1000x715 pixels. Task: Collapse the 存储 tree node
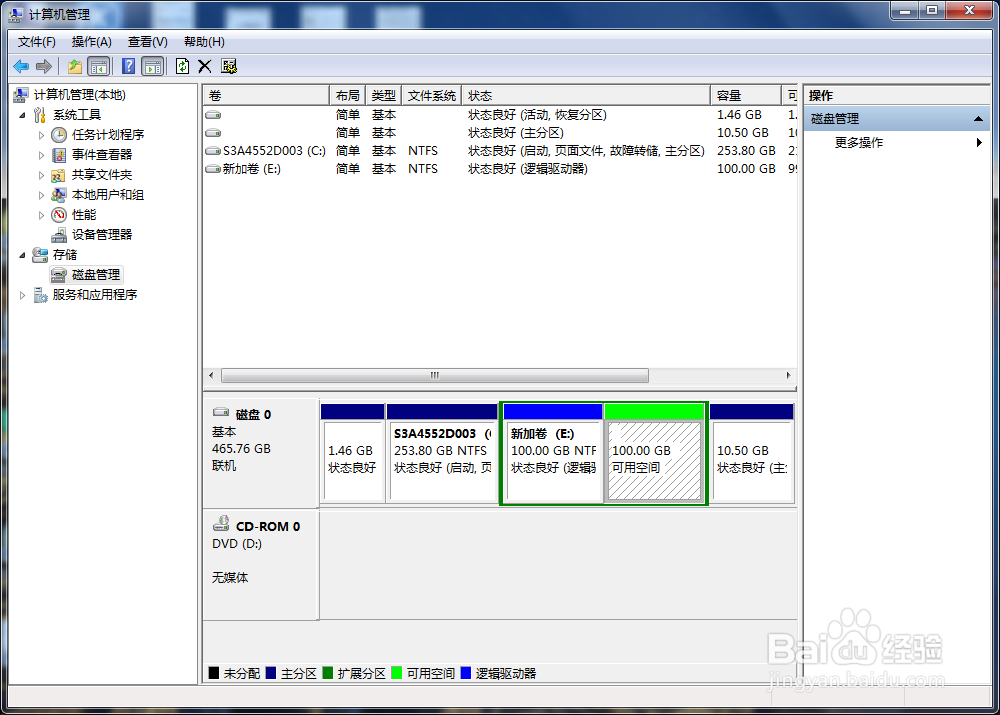pos(22,255)
